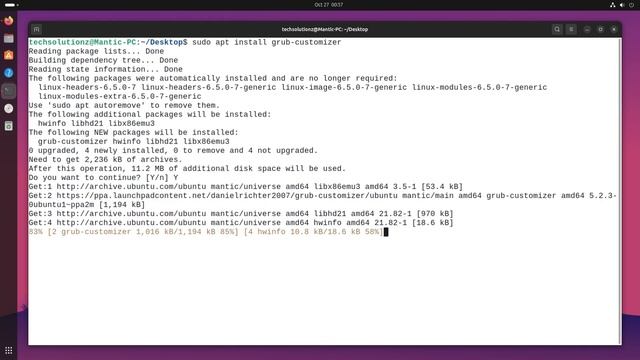640x360 pixels.
Task: Click the 'Reading state information... Done' line
Action: [106, 69]
